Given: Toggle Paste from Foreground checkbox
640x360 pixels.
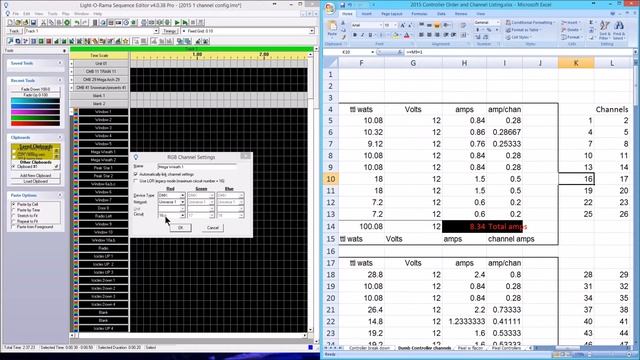Looking at the screenshot, I should 14,227.
